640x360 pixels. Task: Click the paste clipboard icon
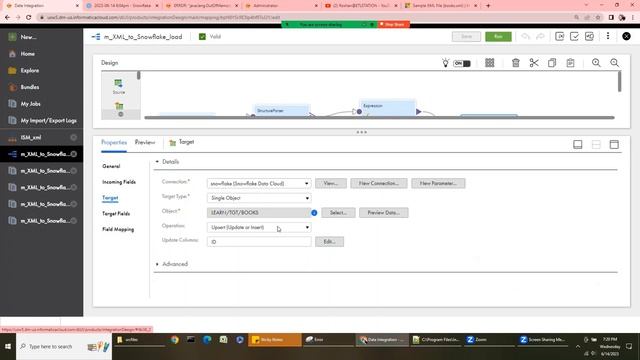[x=571, y=63]
